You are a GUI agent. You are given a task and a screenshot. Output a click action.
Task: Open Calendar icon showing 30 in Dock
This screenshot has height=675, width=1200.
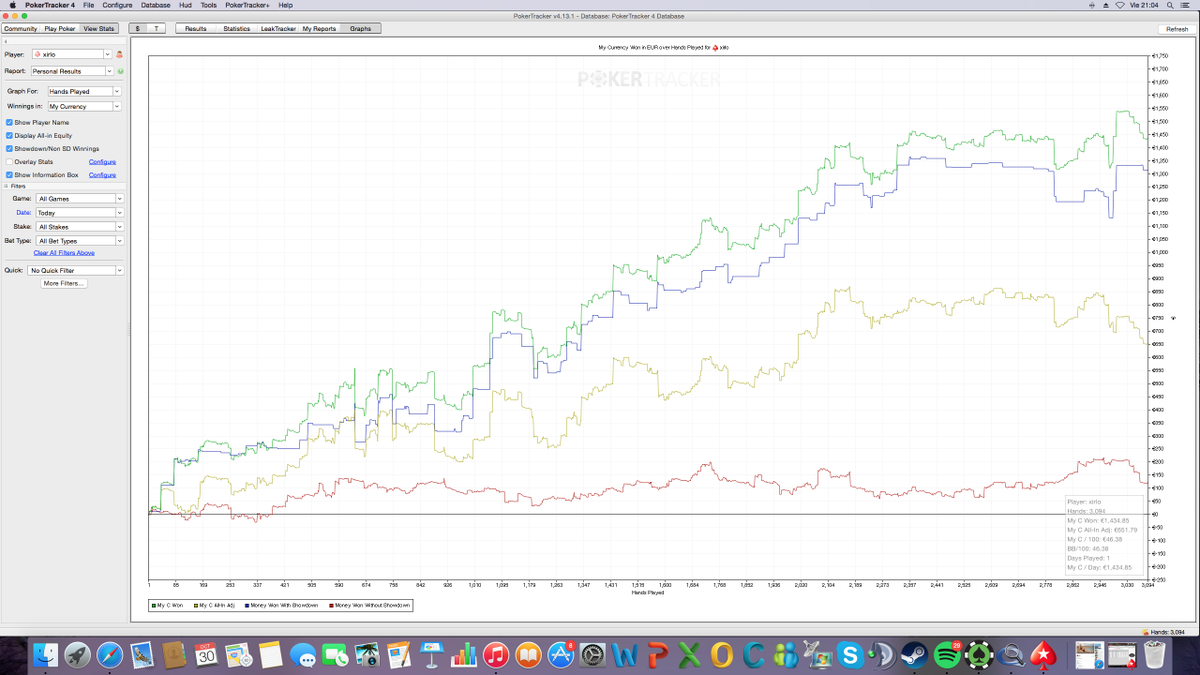click(x=207, y=655)
